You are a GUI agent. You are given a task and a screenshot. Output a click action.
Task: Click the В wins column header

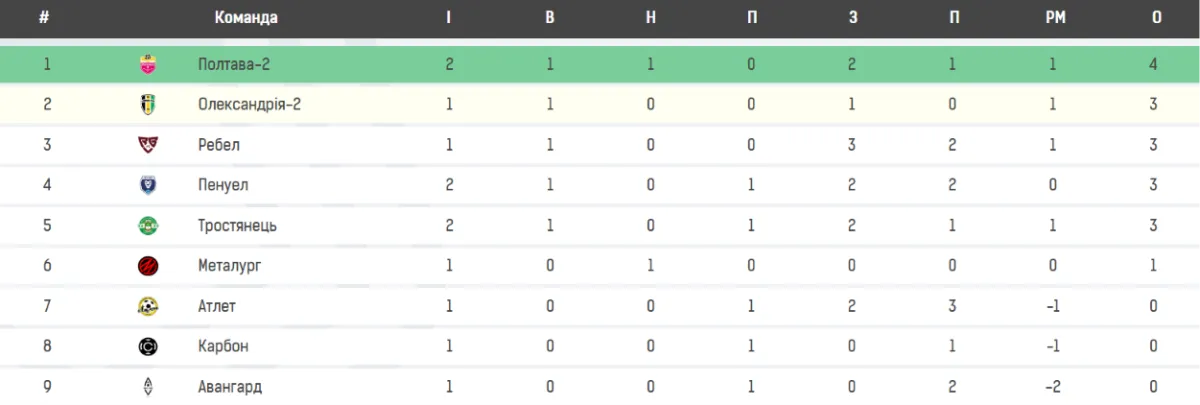[550, 17]
